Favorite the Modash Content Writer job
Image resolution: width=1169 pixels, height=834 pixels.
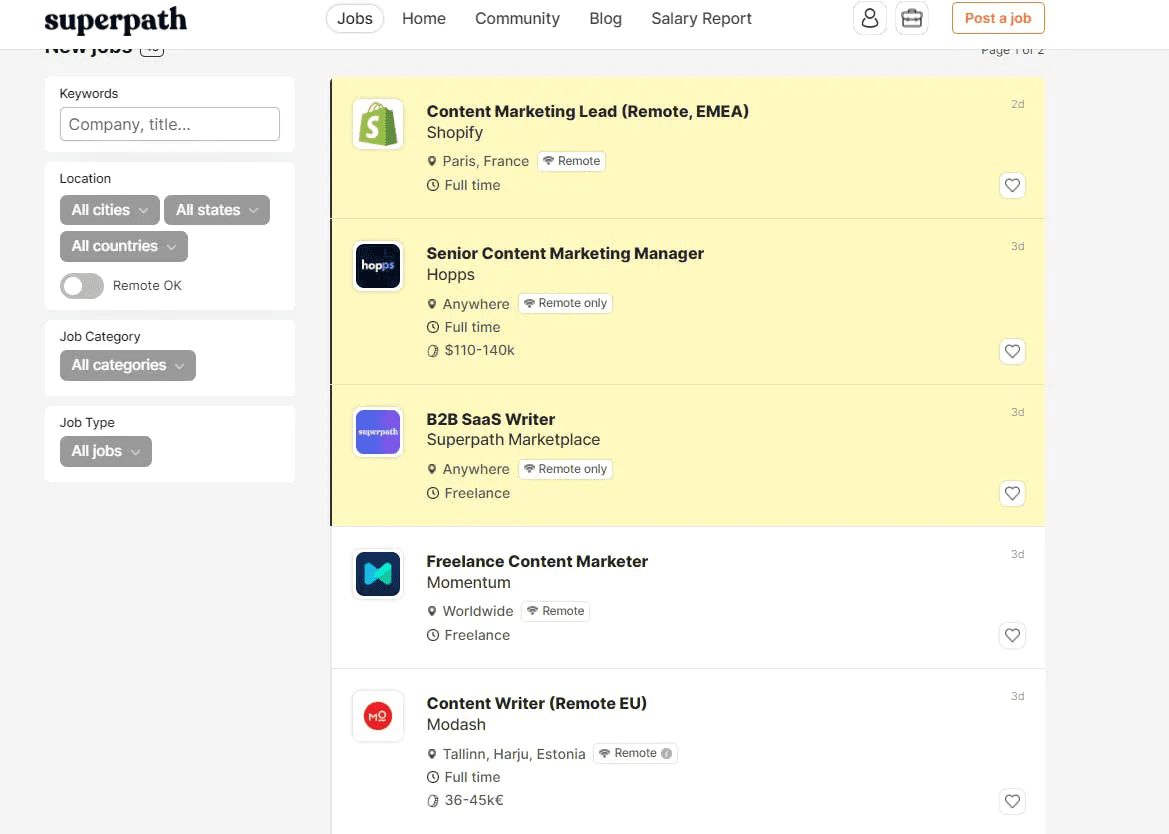(x=1012, y=801)
